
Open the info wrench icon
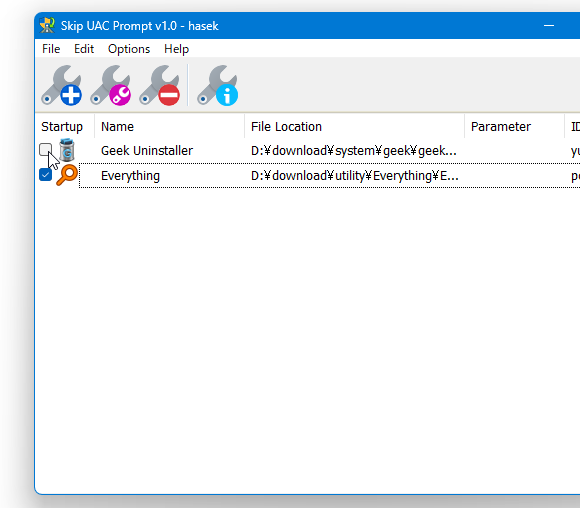point(218,85)
